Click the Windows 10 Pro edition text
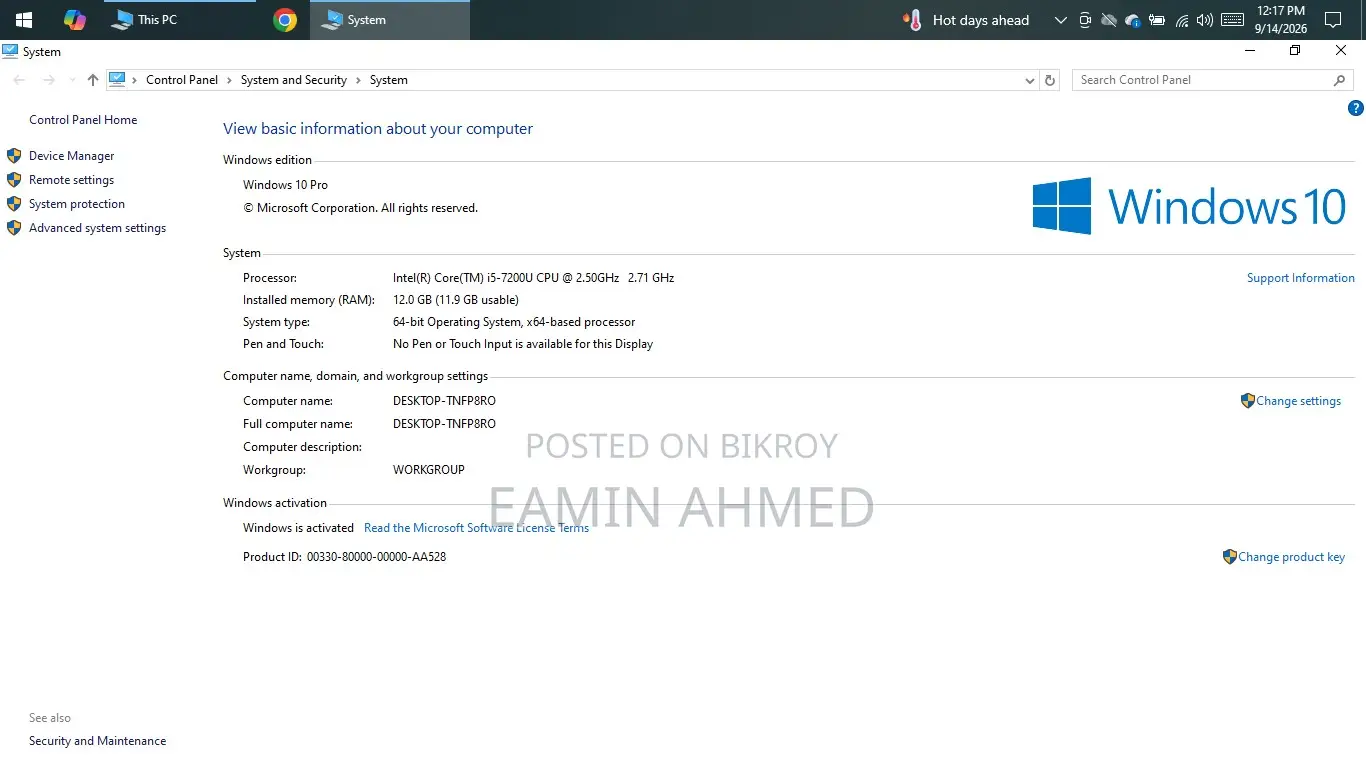Viewport: 1366px width, 768px height. pyautogui.click(x=285, y=185)
